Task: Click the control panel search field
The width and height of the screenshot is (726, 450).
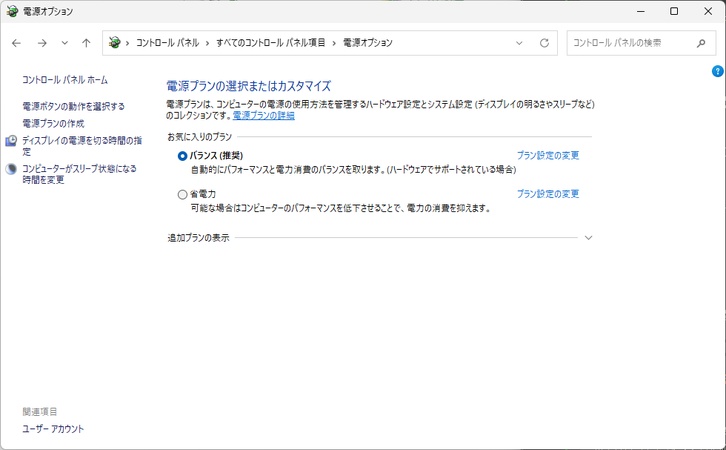Action: tap(641, 43)
